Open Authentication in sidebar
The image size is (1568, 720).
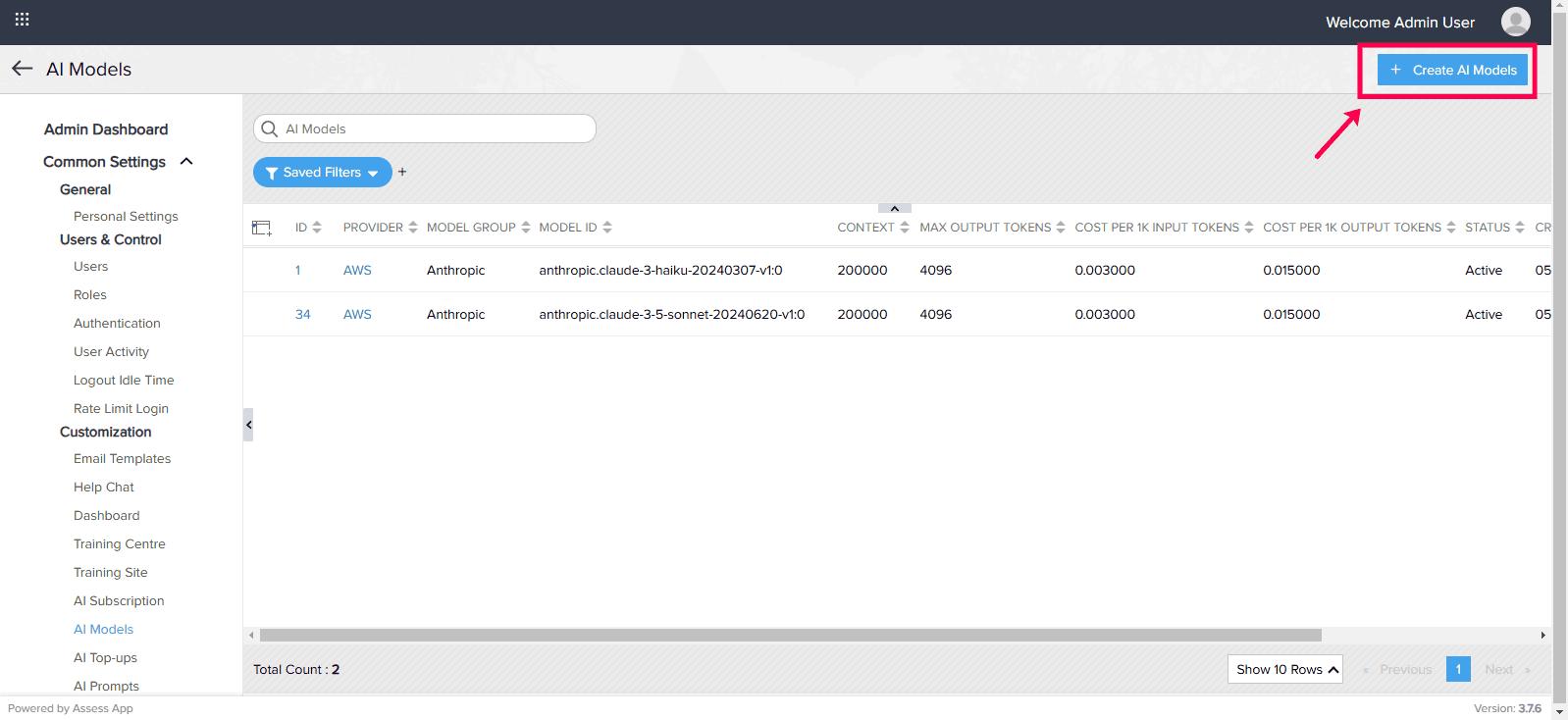coord(117,324)
